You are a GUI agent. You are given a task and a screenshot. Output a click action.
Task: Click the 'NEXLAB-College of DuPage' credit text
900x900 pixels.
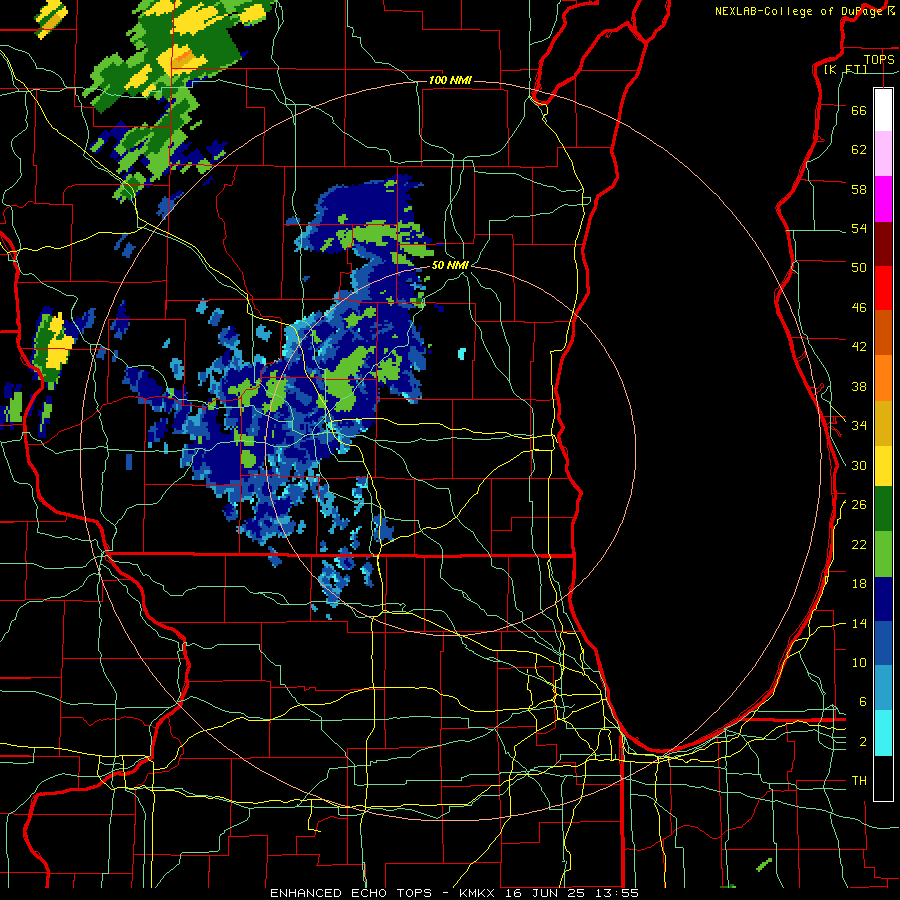800,11
